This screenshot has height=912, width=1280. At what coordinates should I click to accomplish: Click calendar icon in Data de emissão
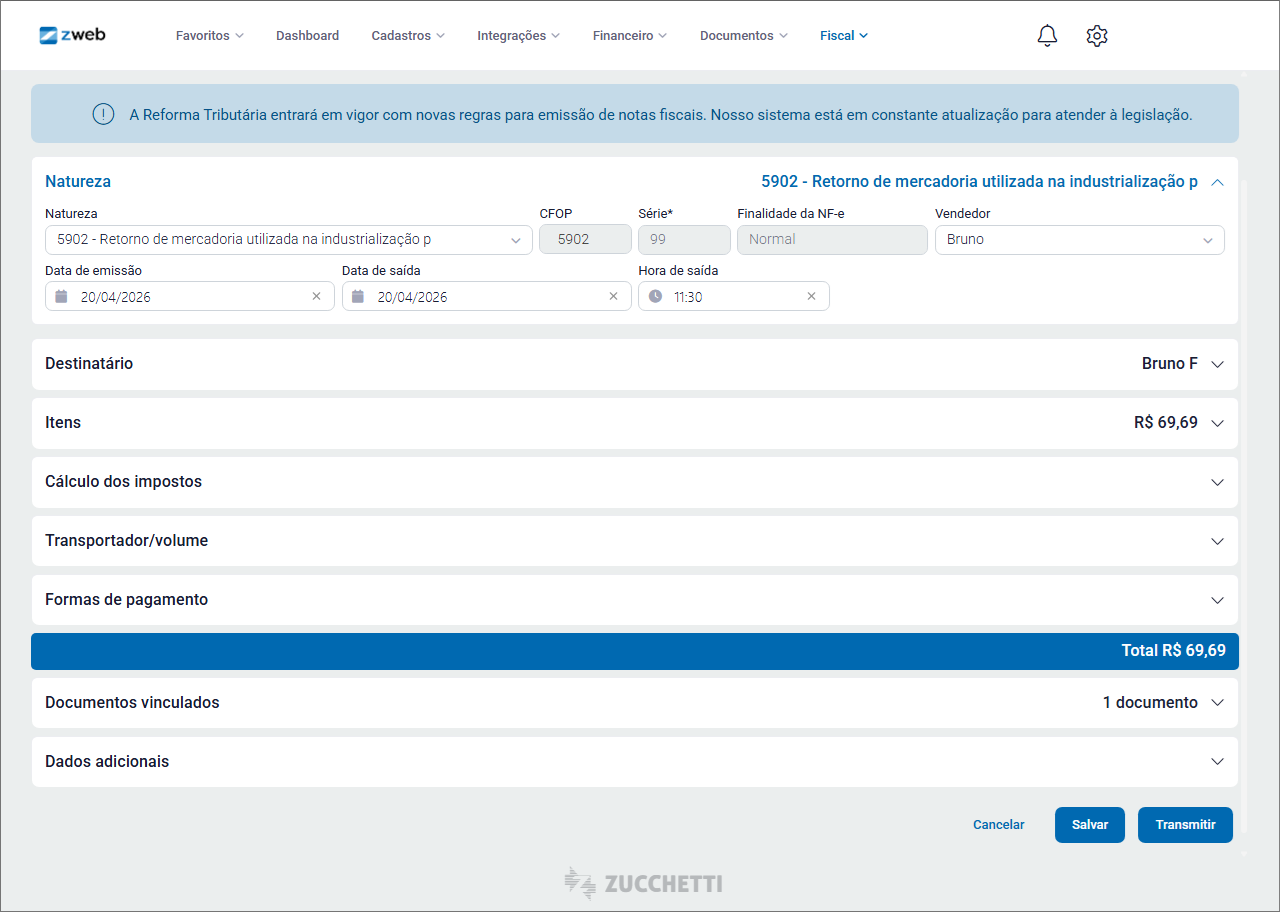coord(62,297)
